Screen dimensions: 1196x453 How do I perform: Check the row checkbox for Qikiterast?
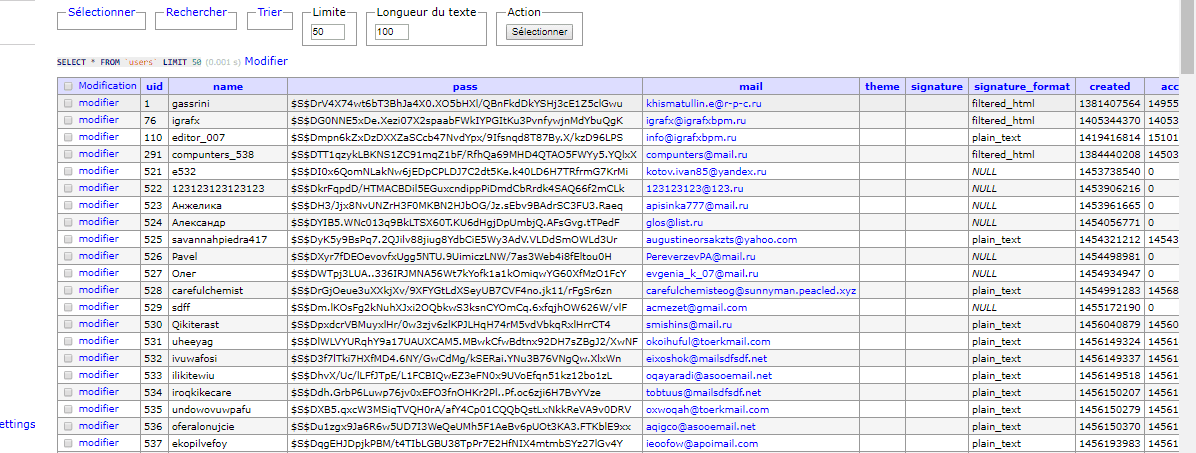[x=69, y=325]
